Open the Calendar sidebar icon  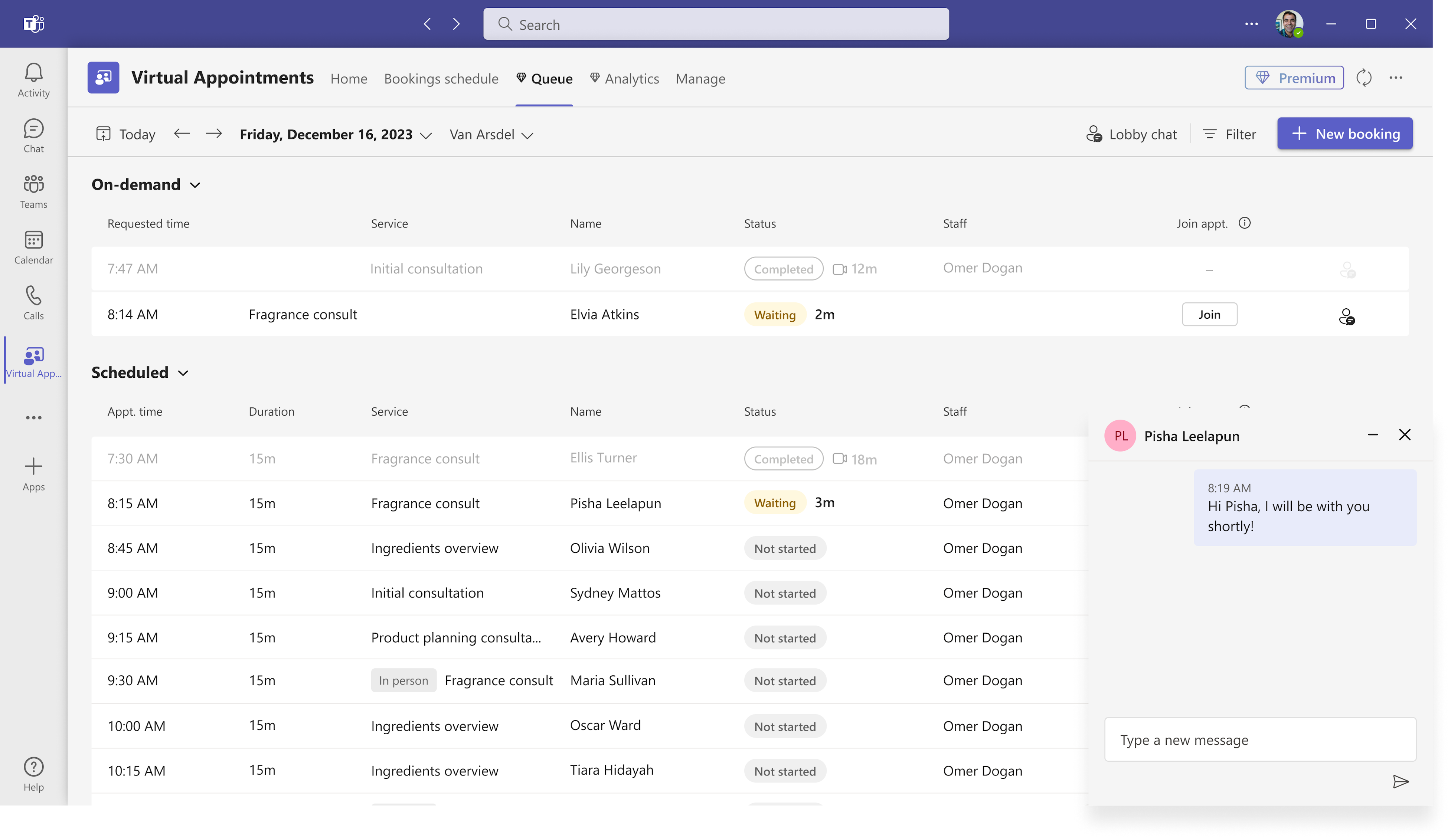[33, 247]
